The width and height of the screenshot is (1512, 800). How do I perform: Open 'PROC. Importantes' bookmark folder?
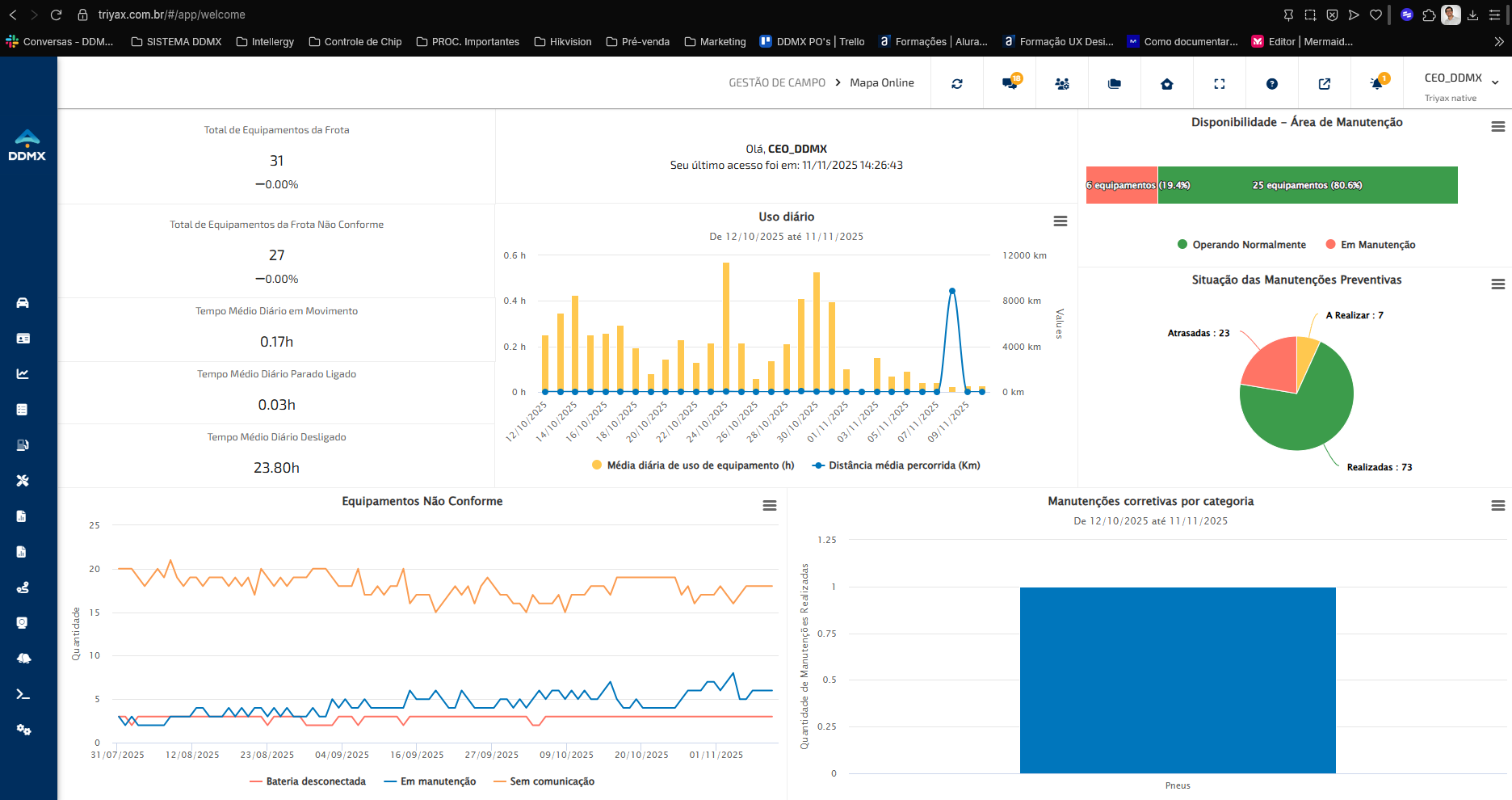point(468,41)
